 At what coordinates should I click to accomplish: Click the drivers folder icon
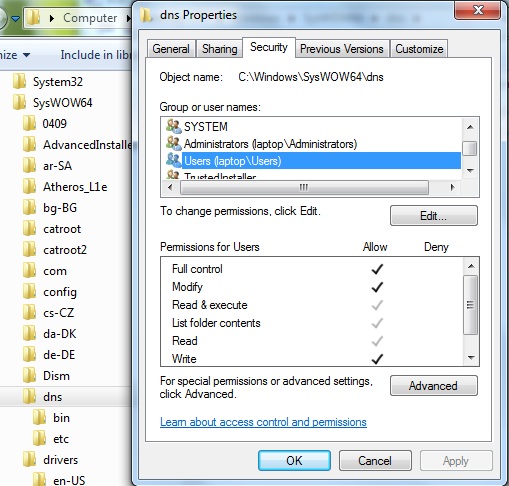click(x=29, y=459)
